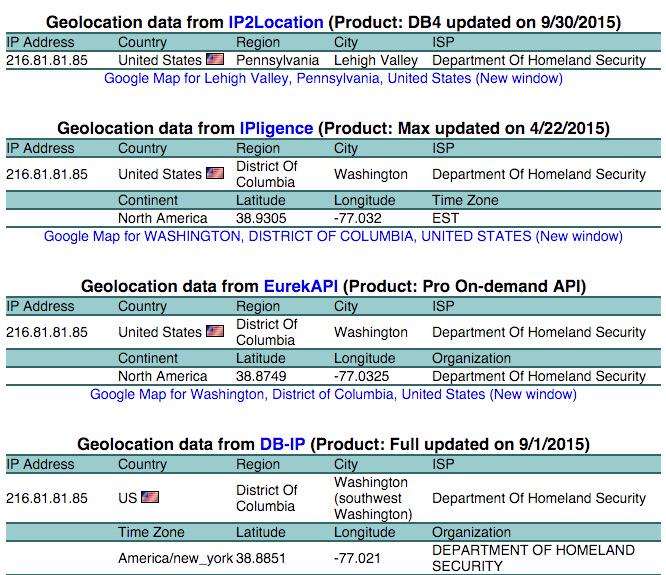Click longitude value -77.021
Screen dimensions: 666x575
(357, 558)
